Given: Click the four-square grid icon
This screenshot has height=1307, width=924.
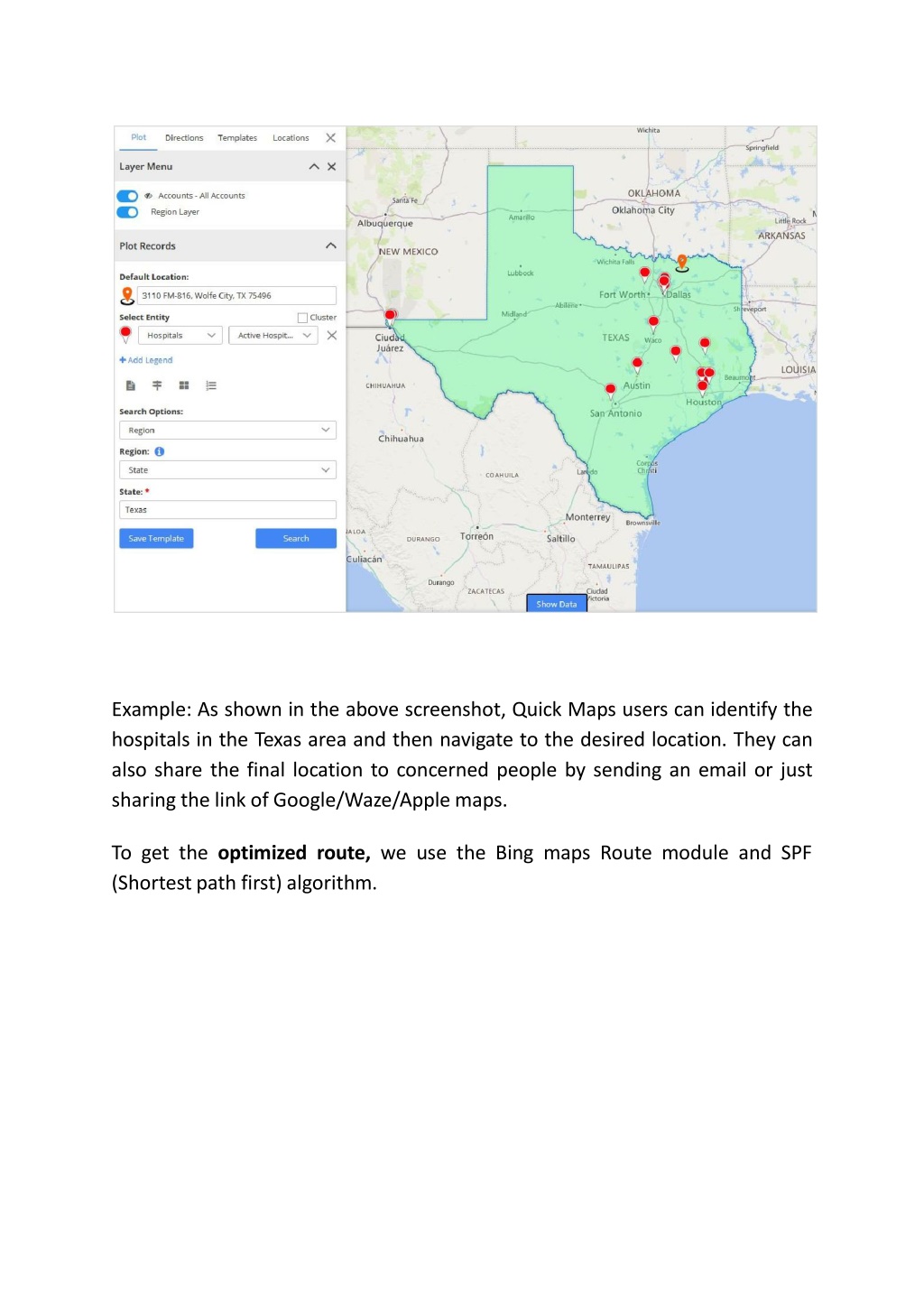Looking at the screenshot, I should 184,385.
